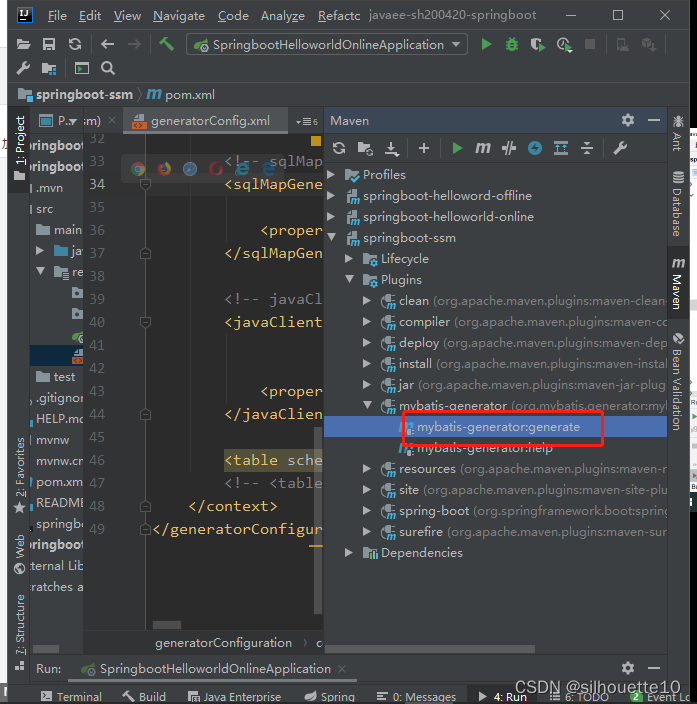This screenshot has width=697, height=704.
Task: Click the Build project hammer icon
Action: point(167,44)
